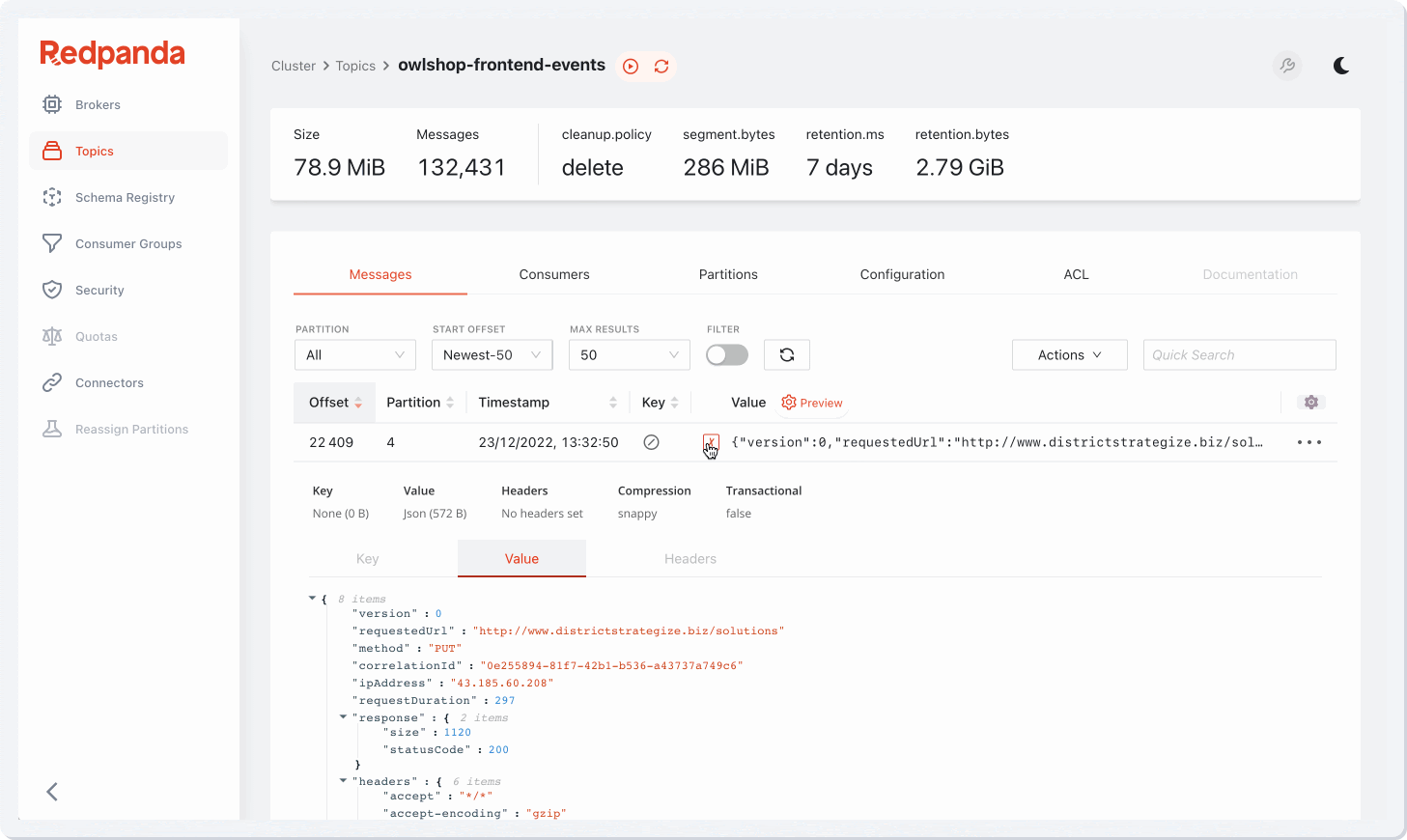The height and width of the screenshot is (840, 1407).
Task: Open the Start Offset dropdown Newest-50
Action: point(492,354)
